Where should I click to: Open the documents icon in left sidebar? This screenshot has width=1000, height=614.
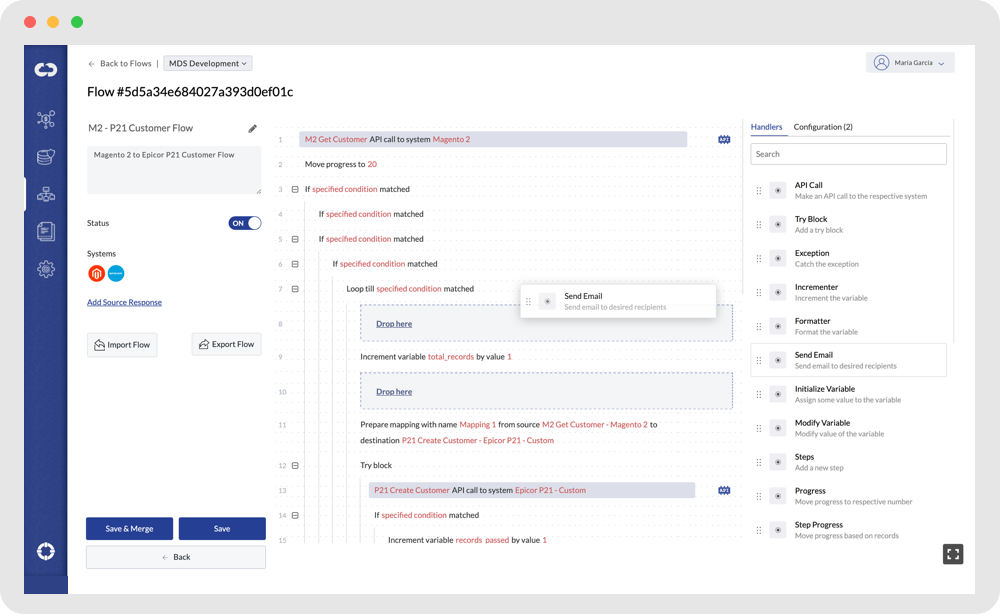point(46,231)
